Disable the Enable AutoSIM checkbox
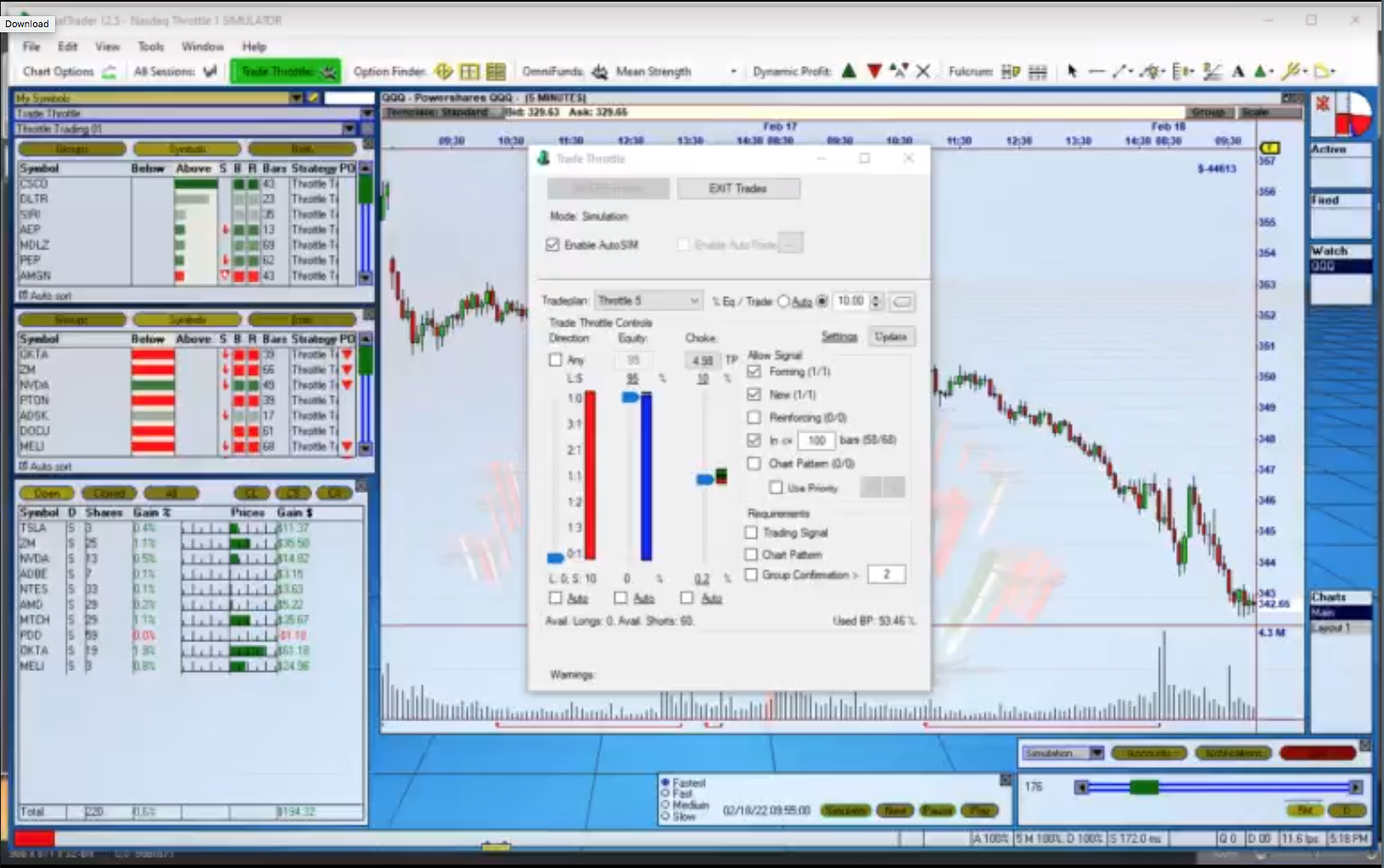 553,245
